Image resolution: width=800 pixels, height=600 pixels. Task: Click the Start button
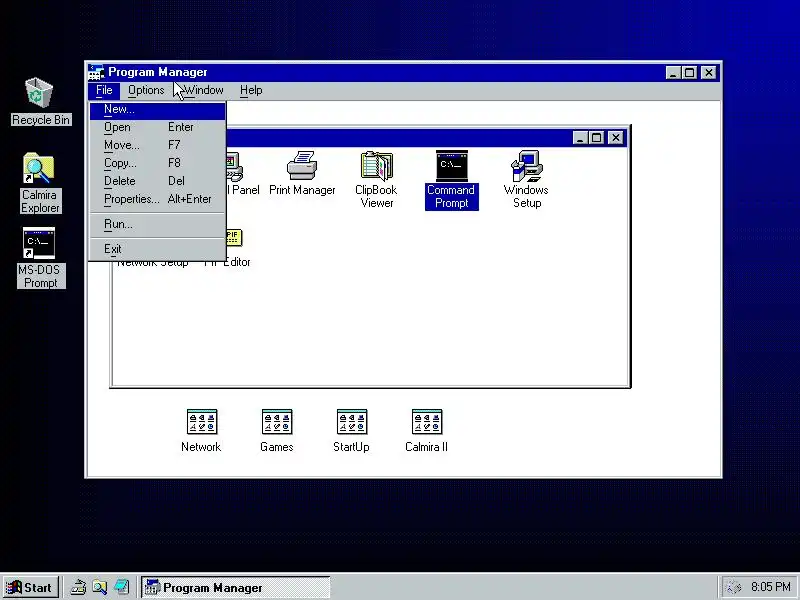pos(31,587)
